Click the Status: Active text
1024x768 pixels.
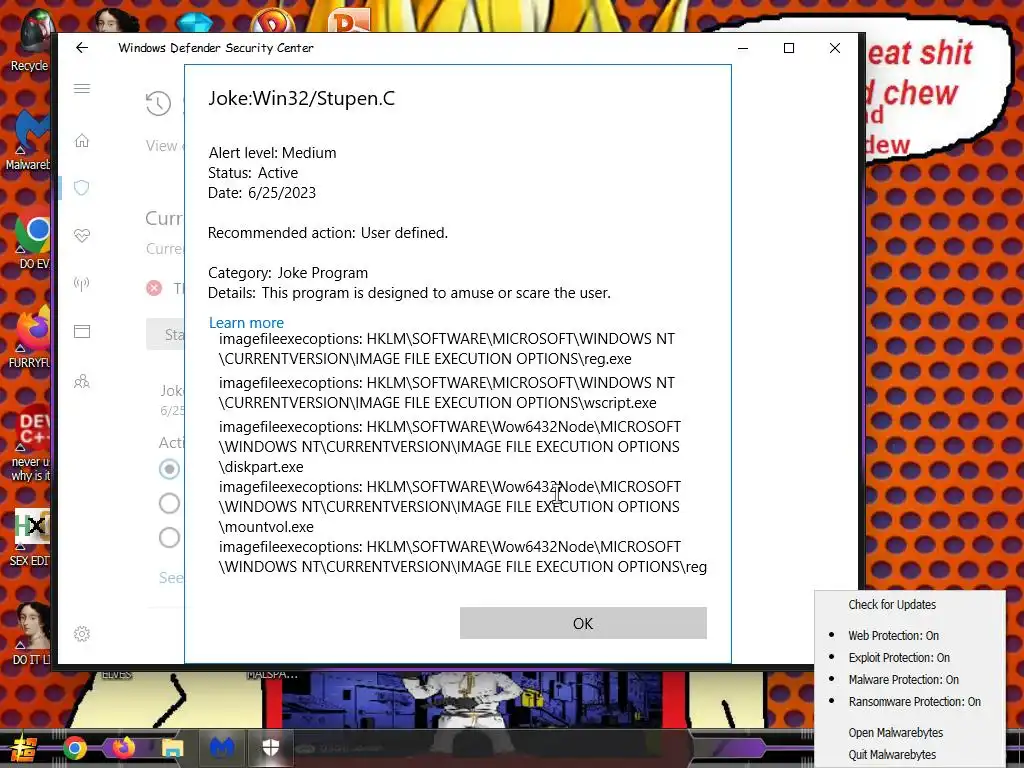[x=253, y=173]
